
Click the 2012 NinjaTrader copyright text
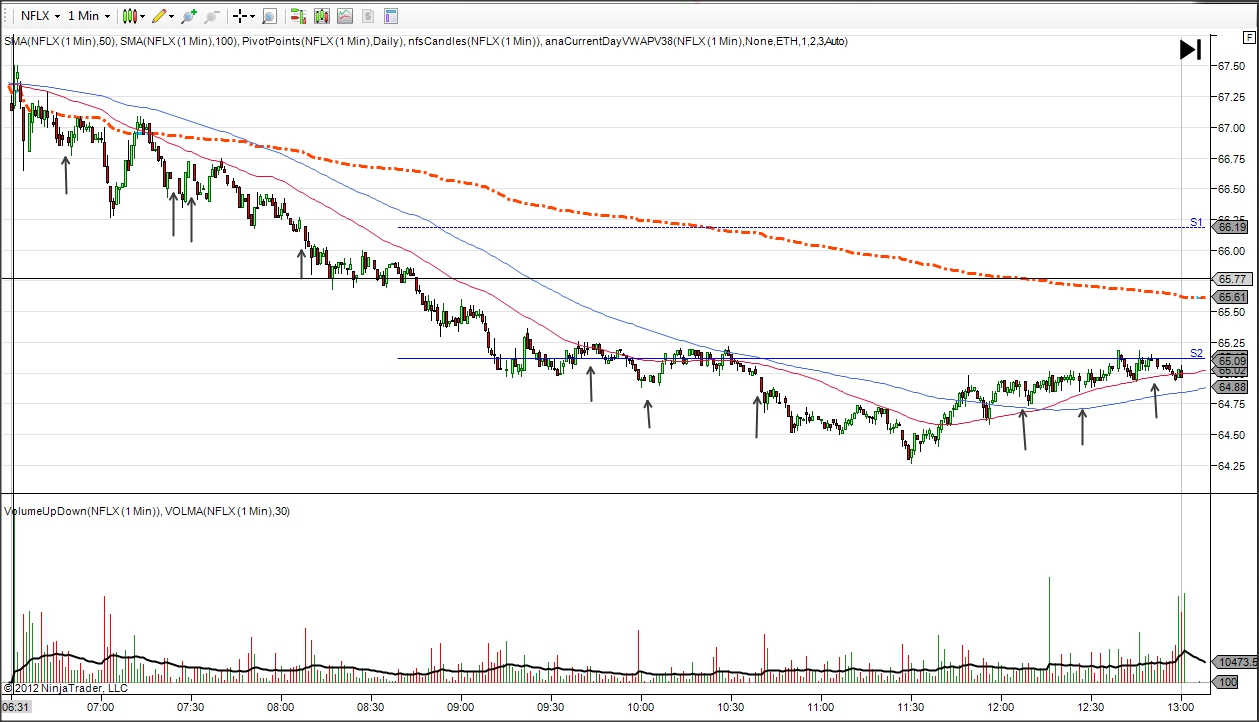tap(66, 688)
